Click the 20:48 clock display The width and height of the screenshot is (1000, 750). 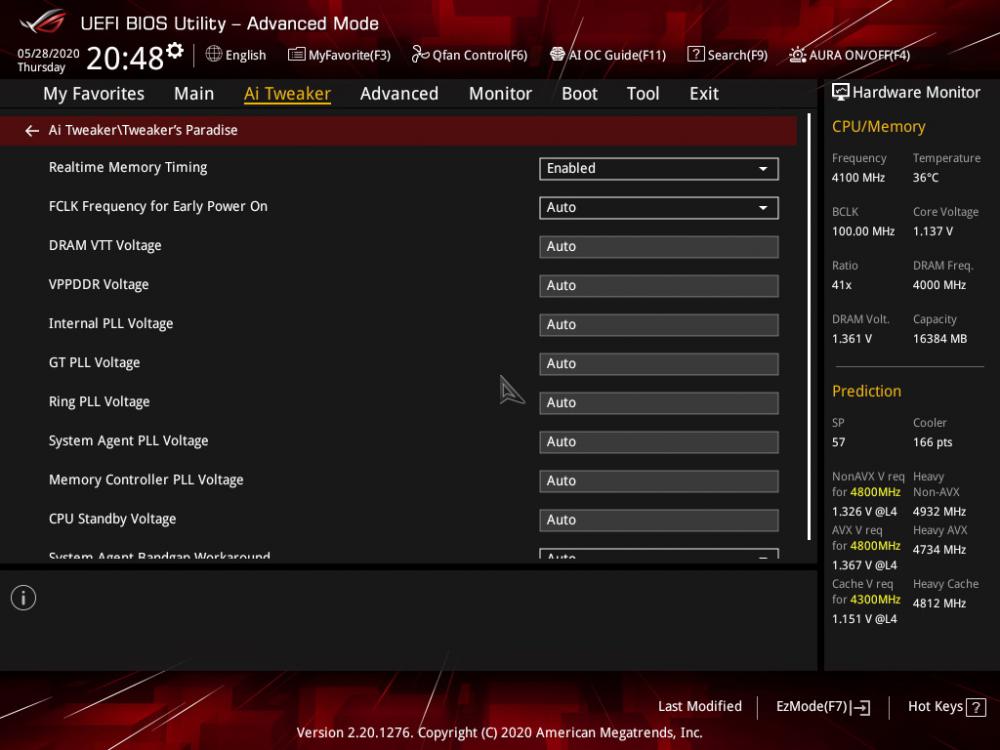pos(125,59)
